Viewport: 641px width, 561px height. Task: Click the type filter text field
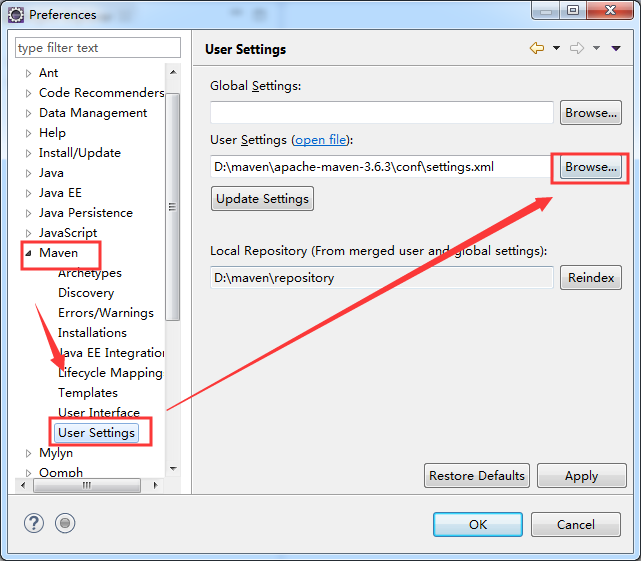(x=98, y=48)
